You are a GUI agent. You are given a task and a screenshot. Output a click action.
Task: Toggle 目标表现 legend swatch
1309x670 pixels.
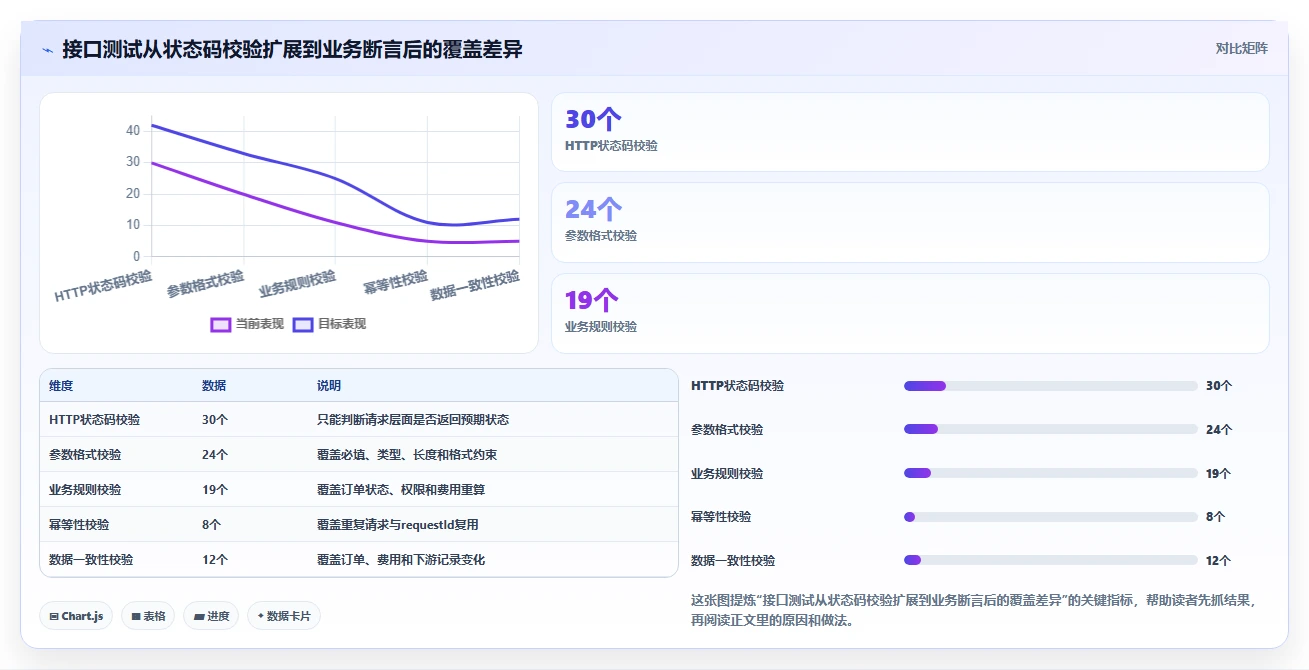[x=303, y=324]
